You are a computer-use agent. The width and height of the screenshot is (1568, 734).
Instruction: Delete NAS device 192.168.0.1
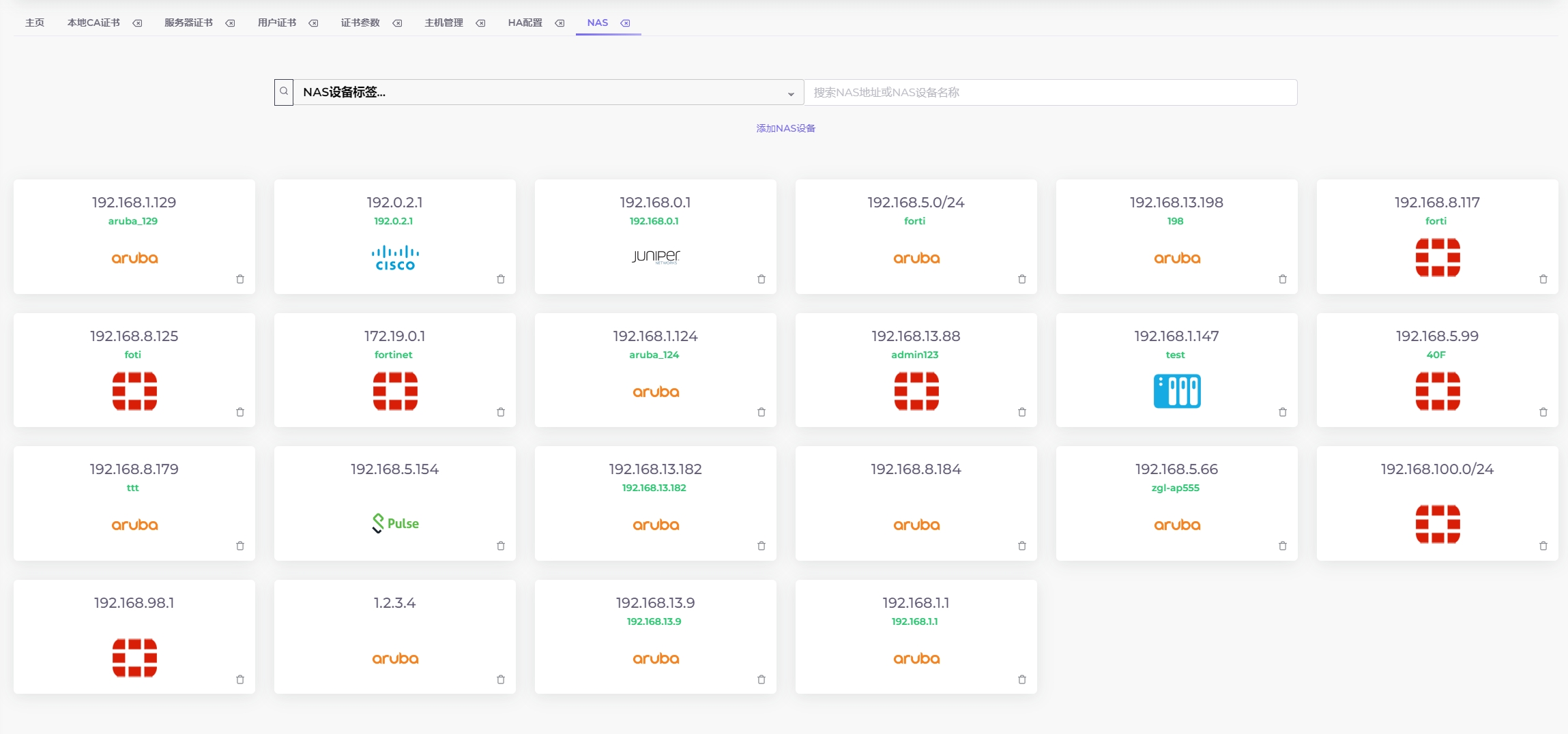[761, 279]
